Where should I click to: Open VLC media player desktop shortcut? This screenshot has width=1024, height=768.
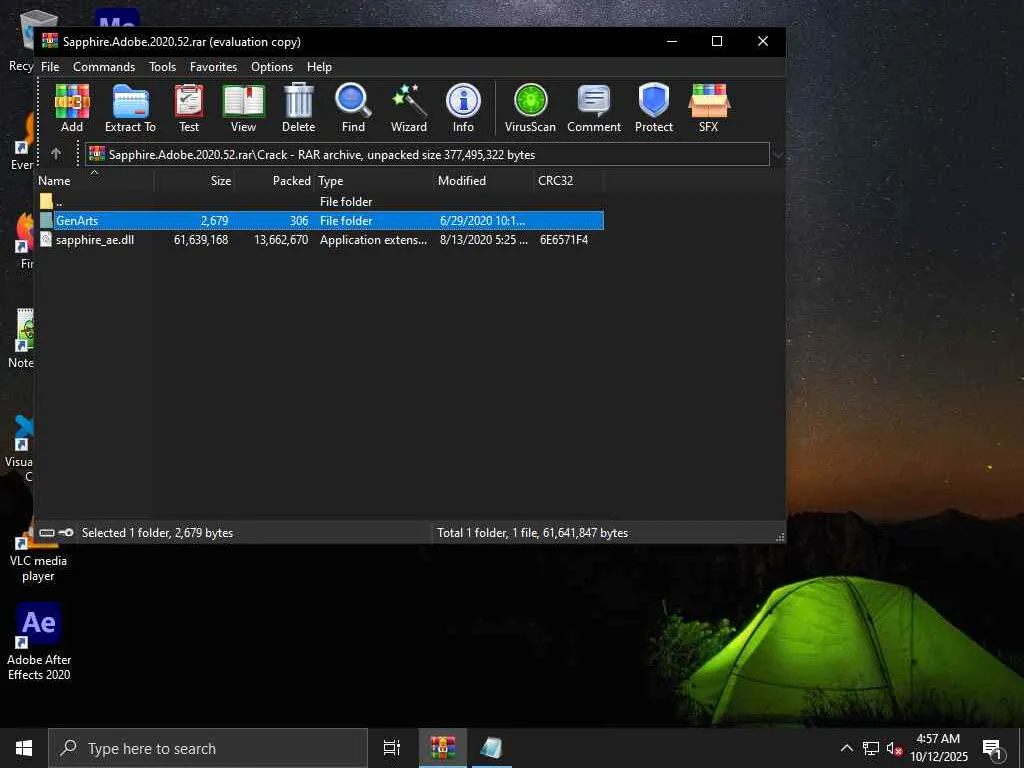[38, 552]
